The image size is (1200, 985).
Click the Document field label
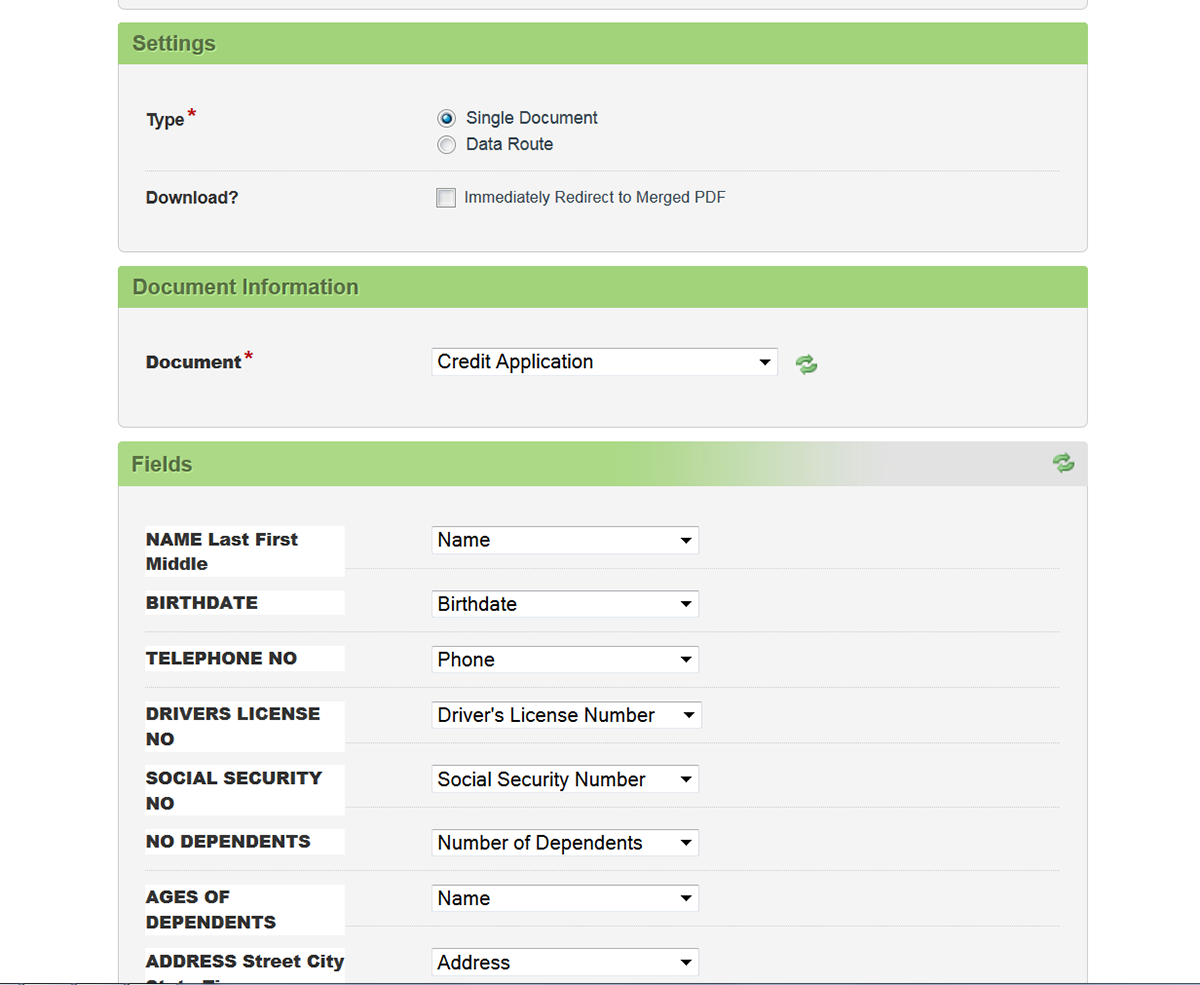194,362
